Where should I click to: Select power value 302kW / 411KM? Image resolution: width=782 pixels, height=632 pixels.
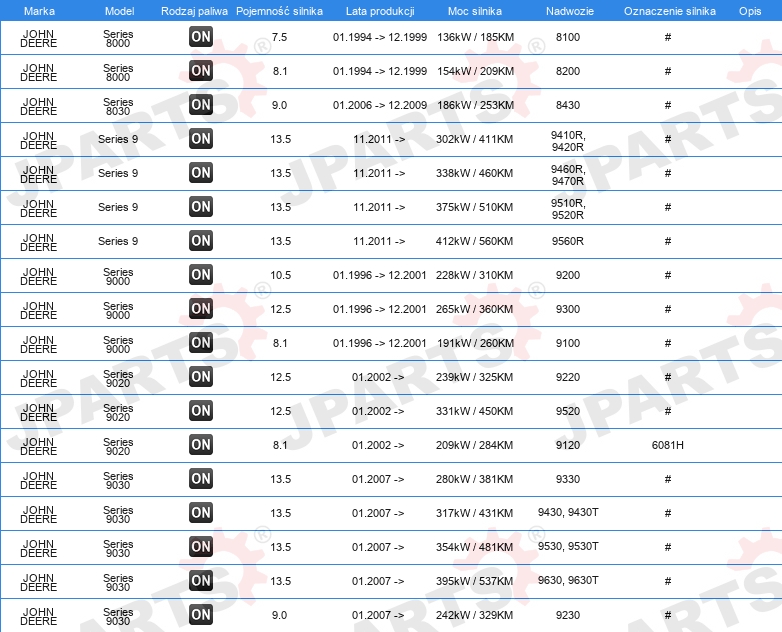[474, 139]
